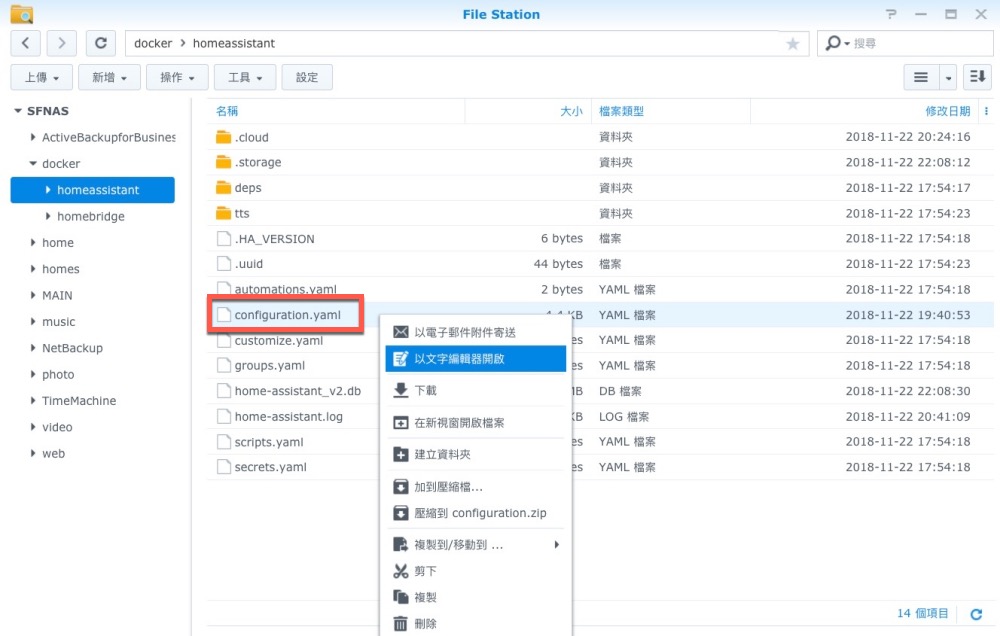This screenshot has width=1000, height=636.
Task: Click docker in the path breadcrumb
Action: [x=153, y=43]
